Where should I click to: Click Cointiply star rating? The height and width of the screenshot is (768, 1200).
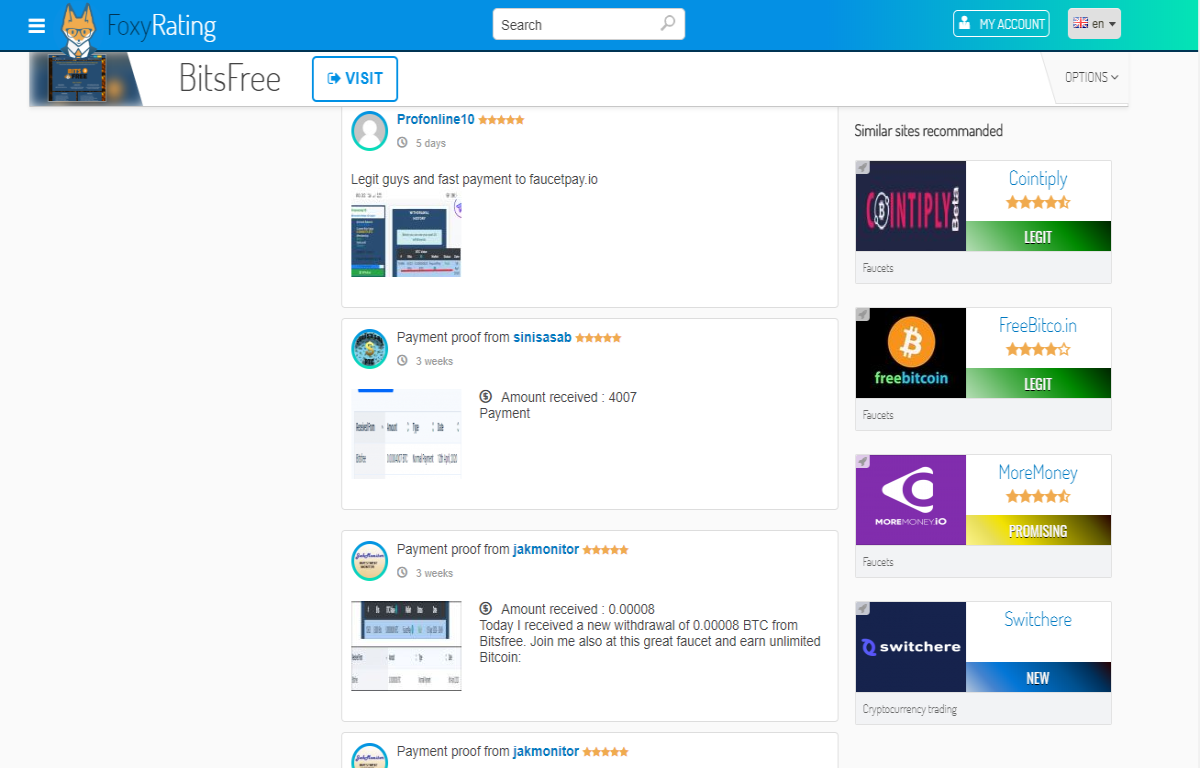tap(1038, 202)
